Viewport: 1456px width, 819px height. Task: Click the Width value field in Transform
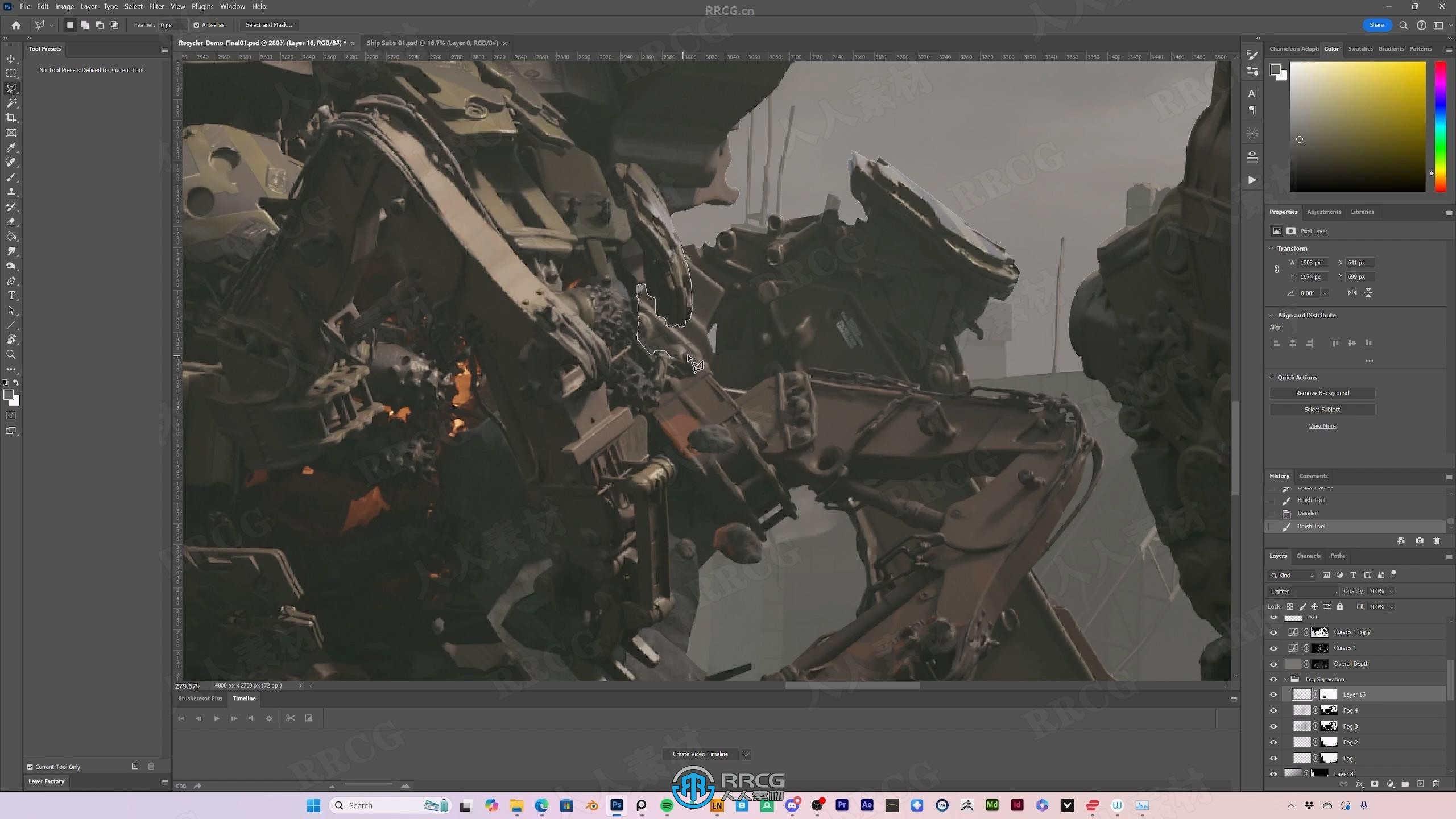[1313, 263]
